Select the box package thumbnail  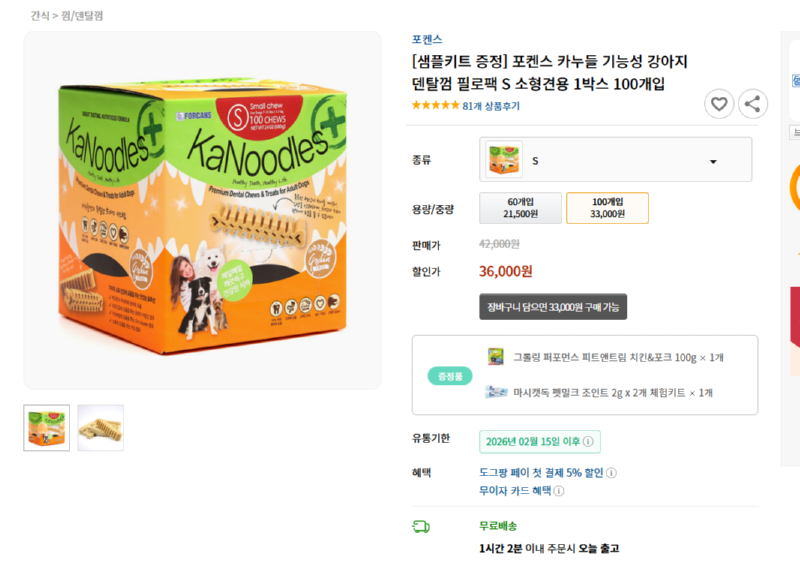pyautogui.click(x=46, y=428)
